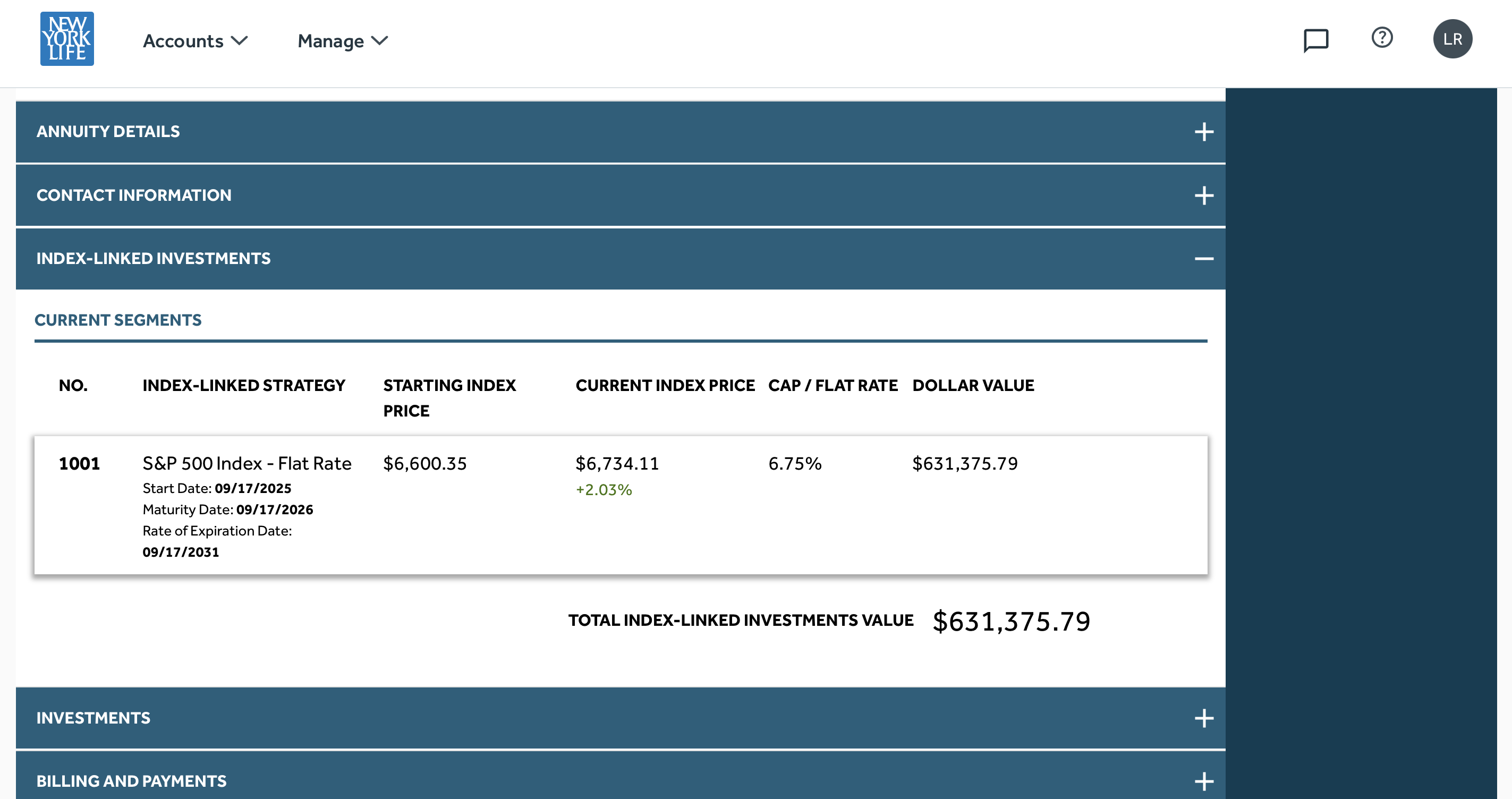Viewport: 1512px width, 799px height.
Task: Click the S&P 500 Index Flat Rate strategy
Action: coord(247,463)
